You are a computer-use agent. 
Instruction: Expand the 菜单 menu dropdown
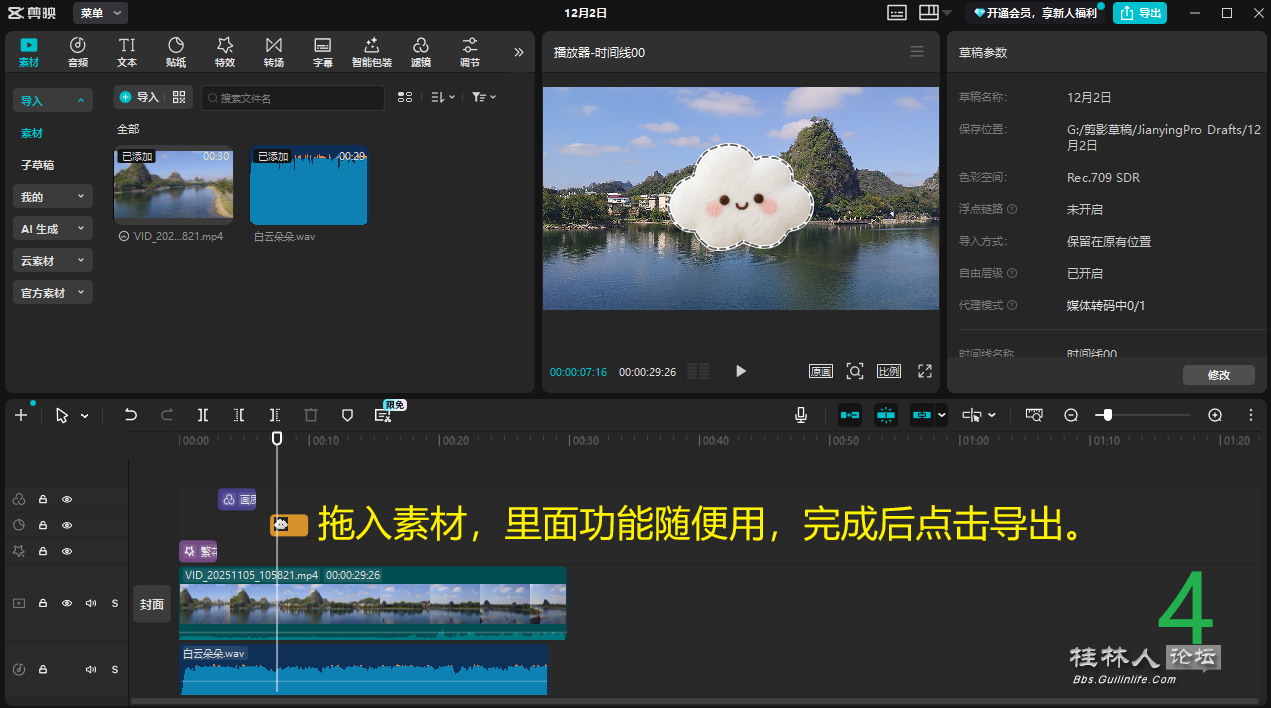coord(100,13)
